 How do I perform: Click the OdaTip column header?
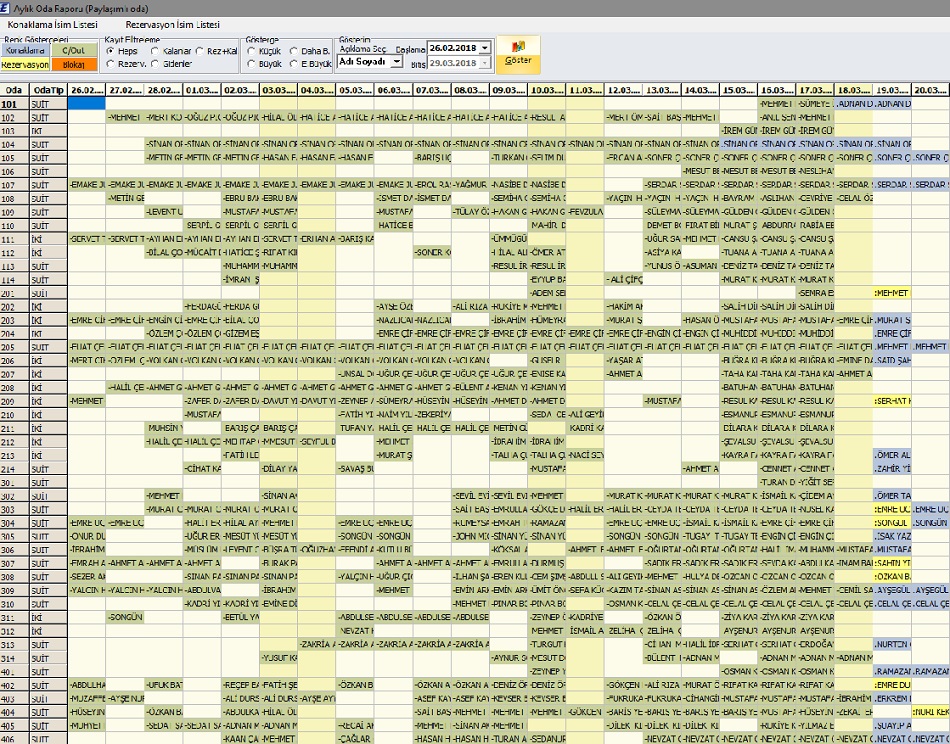(x=48, y=90)
